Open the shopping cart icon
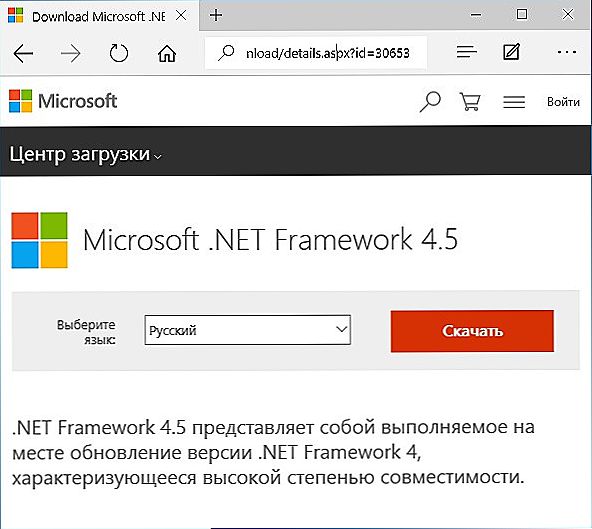 click(470, 102)
